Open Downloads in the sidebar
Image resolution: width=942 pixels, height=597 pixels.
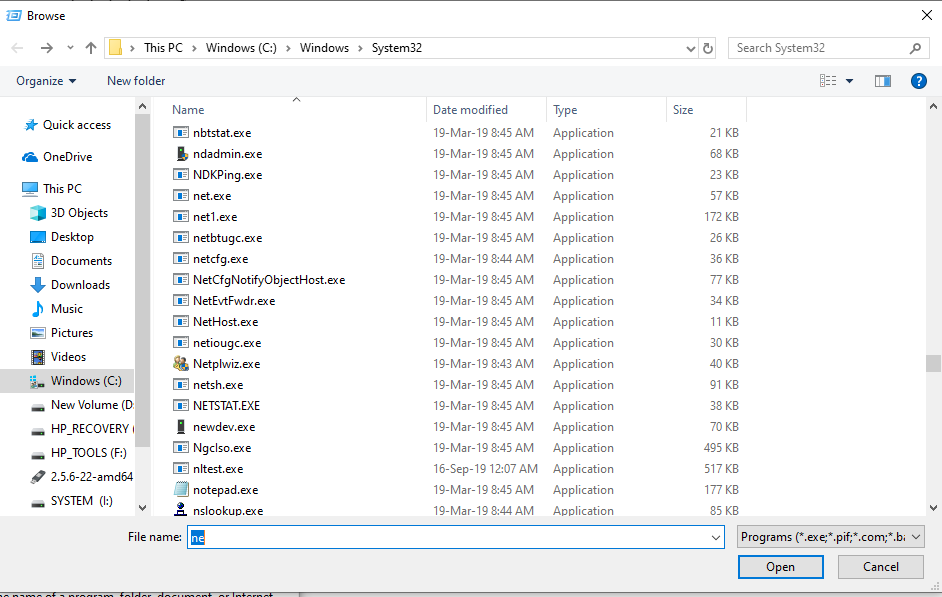(81, 285)
